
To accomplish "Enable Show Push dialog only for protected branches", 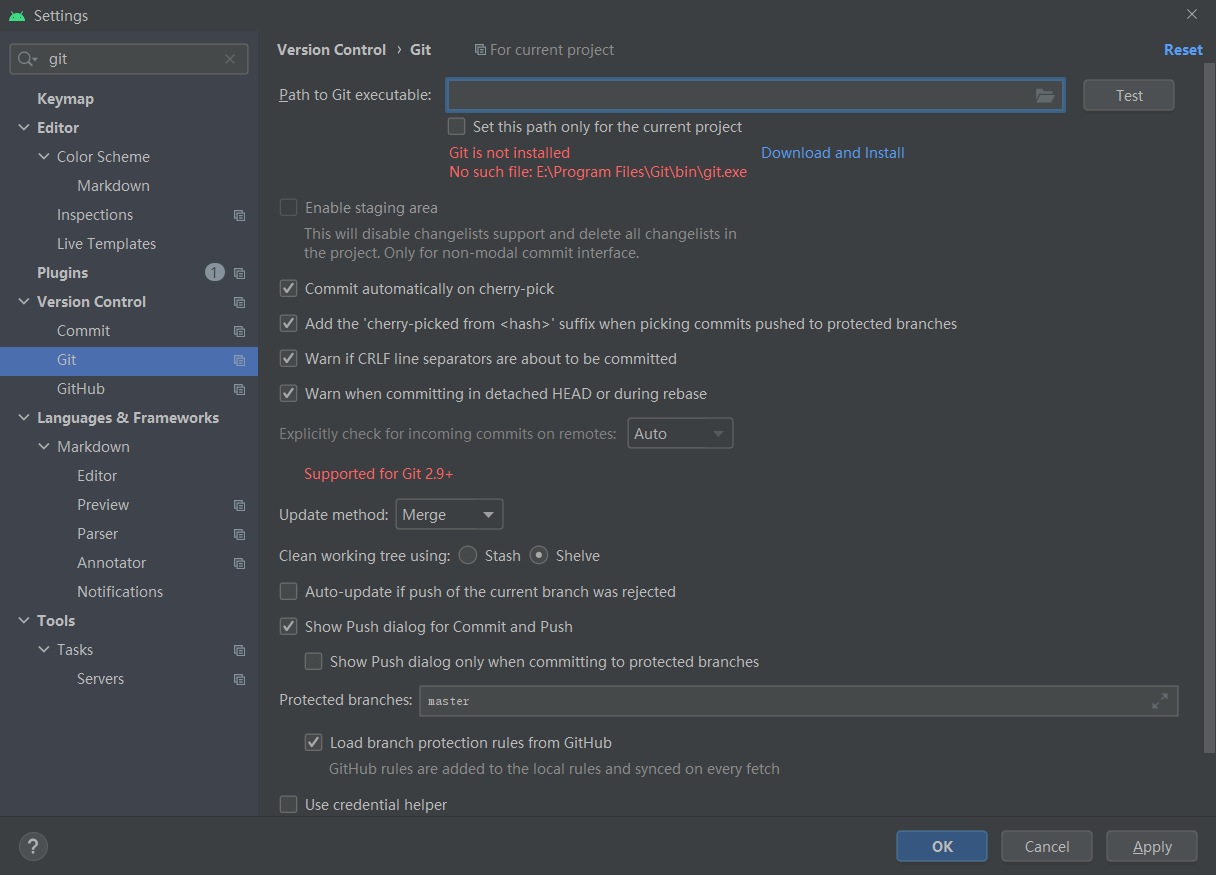I will click(x=313, y=662).
